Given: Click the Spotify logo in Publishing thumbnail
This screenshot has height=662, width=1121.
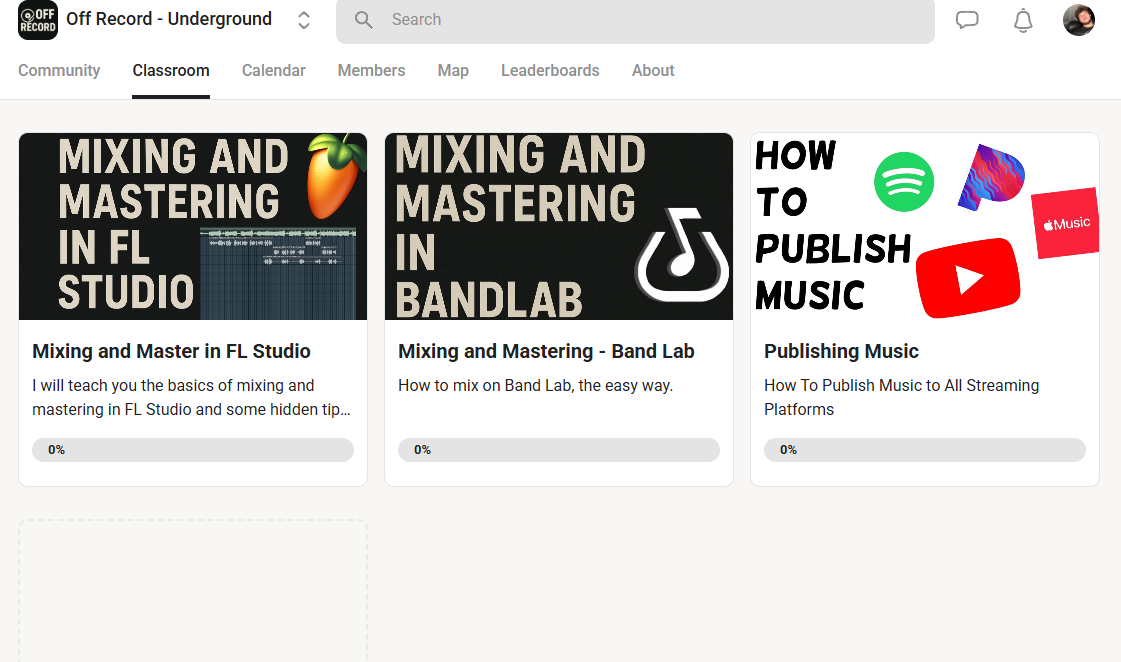Looking at the screenshot, I should click(x=904, y=182).
